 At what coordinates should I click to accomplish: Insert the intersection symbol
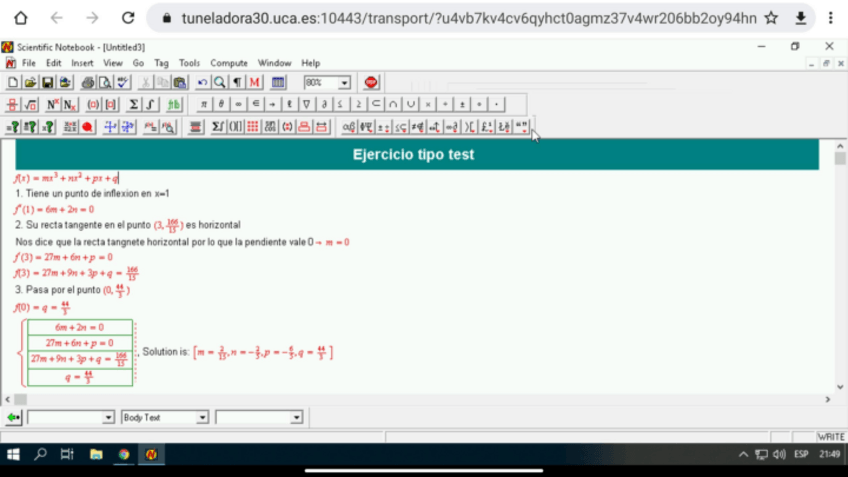393,104
